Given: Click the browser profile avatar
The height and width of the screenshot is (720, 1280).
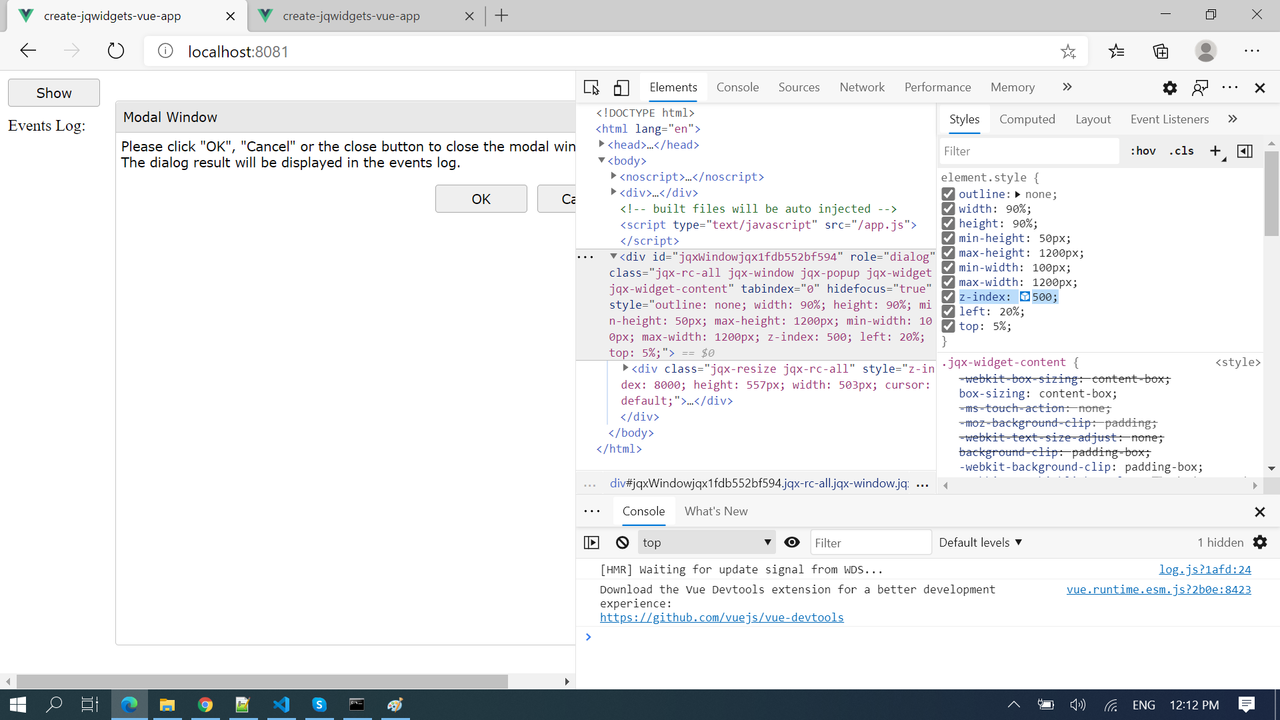Looking at the screenshot, I should click(1206, 51).
